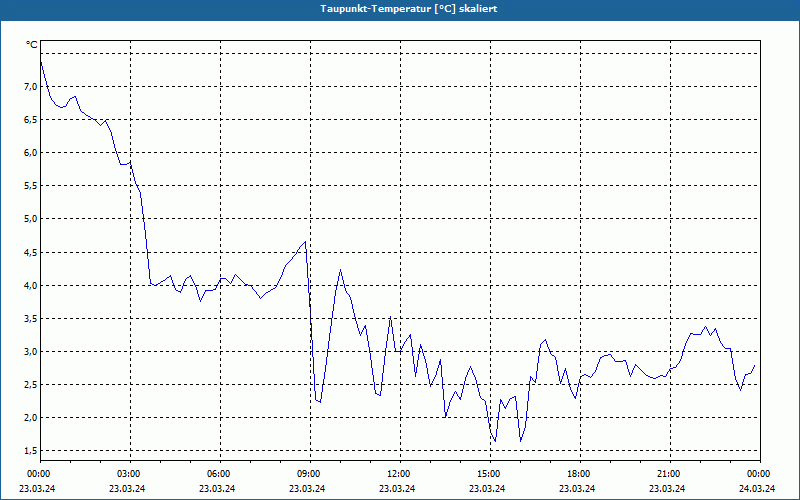This screenshot has height=500, width=800.
Task: Click the curve's lowest dip just after 15:00
Action: 495,441
